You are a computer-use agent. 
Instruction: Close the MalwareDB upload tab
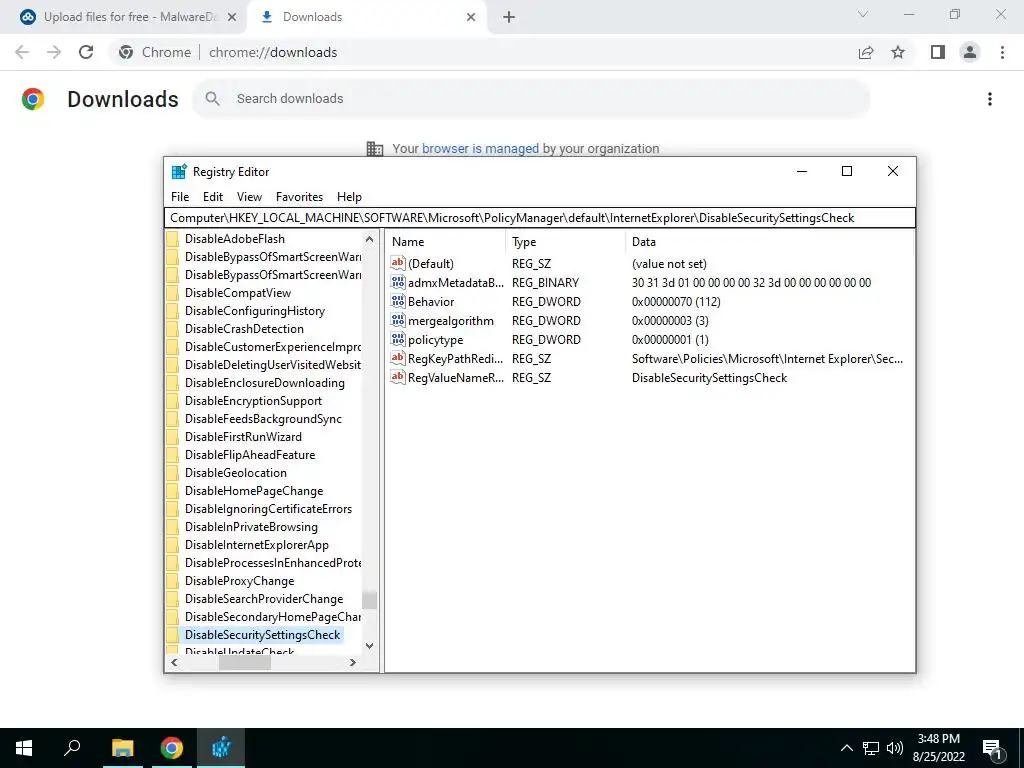click(232, 17)
